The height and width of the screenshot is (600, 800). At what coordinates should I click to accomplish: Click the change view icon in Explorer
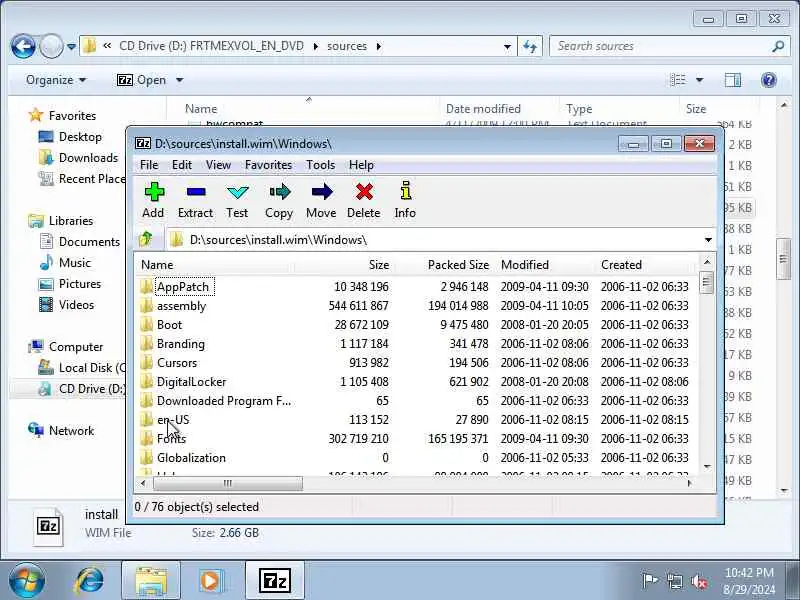tap(678, 80)
